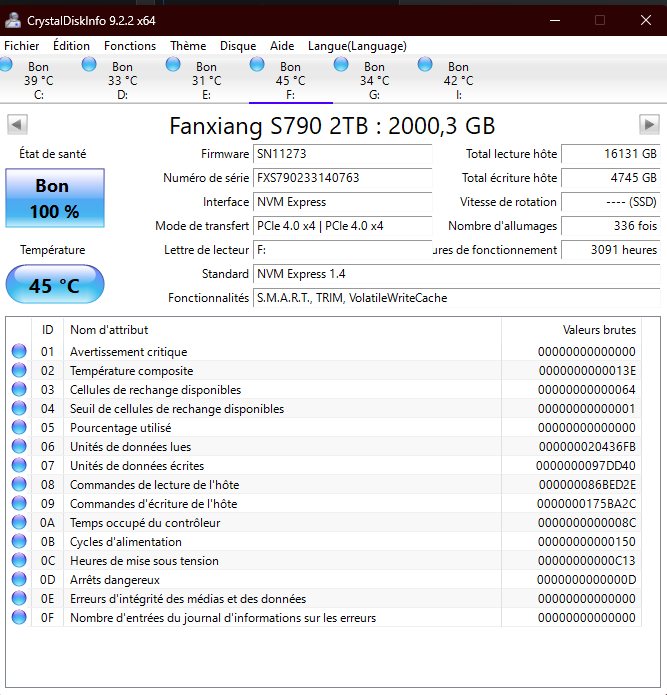Click the Mode de transfert field

coord(343,226)
